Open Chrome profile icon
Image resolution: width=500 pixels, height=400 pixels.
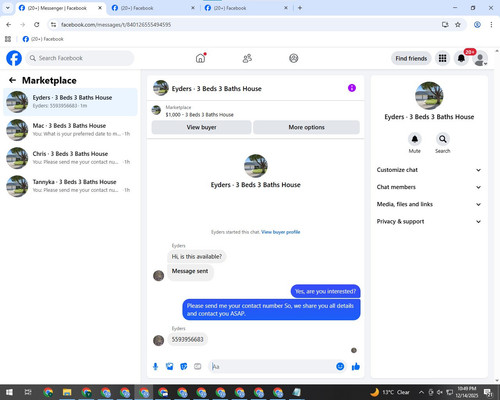(477, 25)
